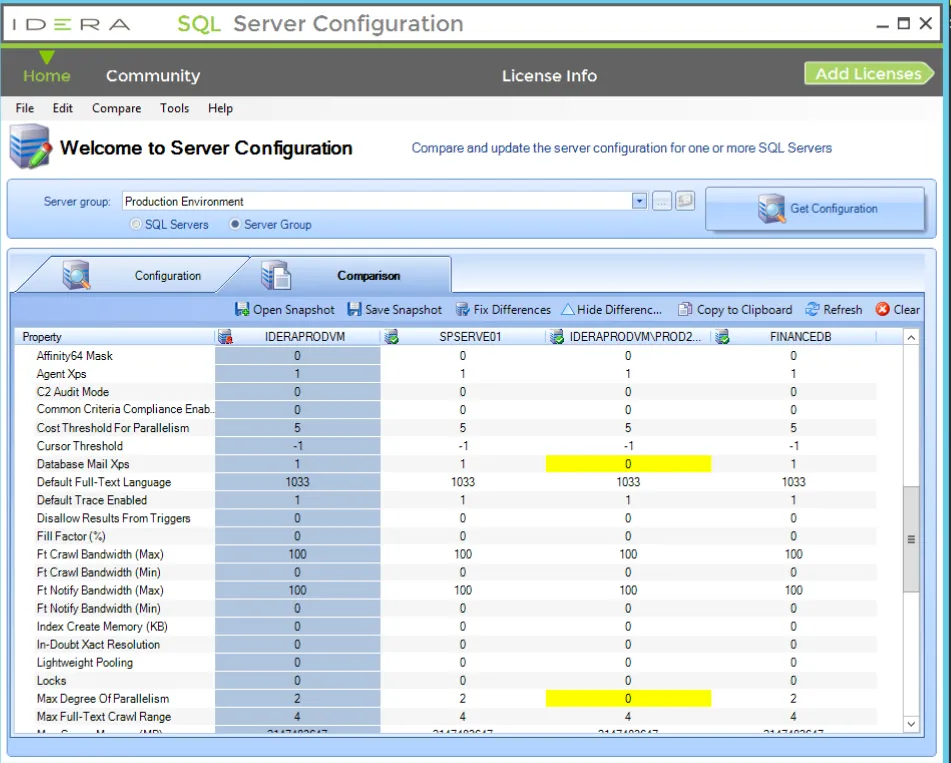Open the Tools menu

tap(175, 108)
